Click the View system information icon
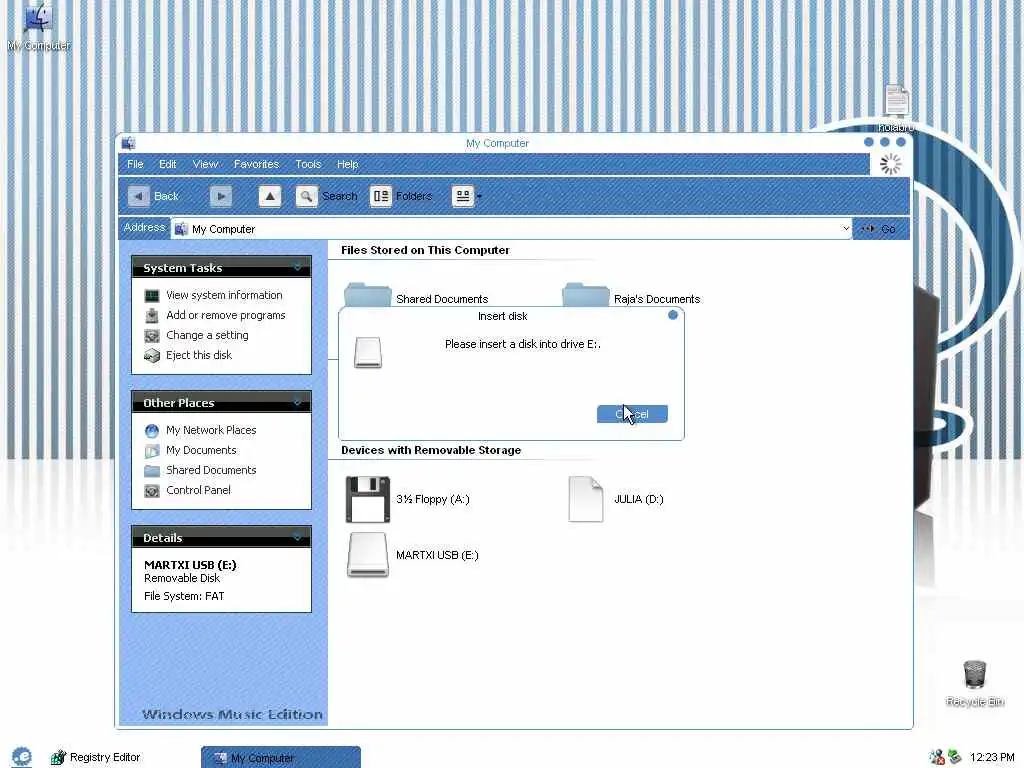 tap(152, 296)
